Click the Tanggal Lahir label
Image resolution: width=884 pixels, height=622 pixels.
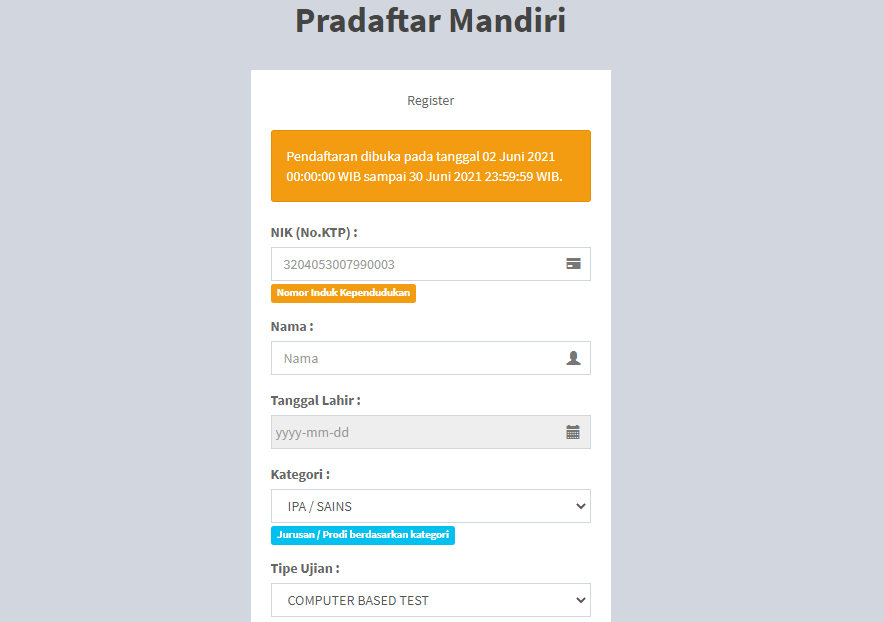click(x=315, y=400)
